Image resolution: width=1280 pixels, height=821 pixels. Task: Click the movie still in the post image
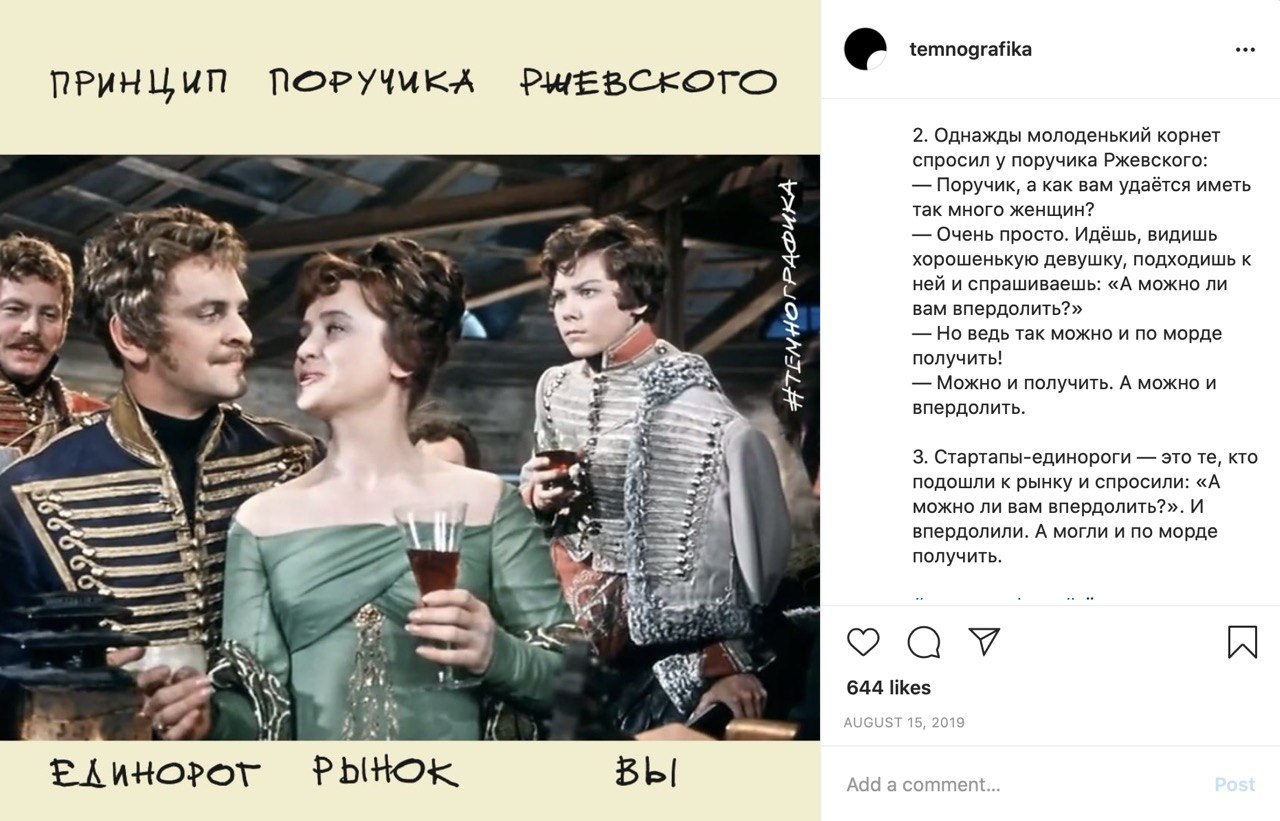tap(410, 448)
